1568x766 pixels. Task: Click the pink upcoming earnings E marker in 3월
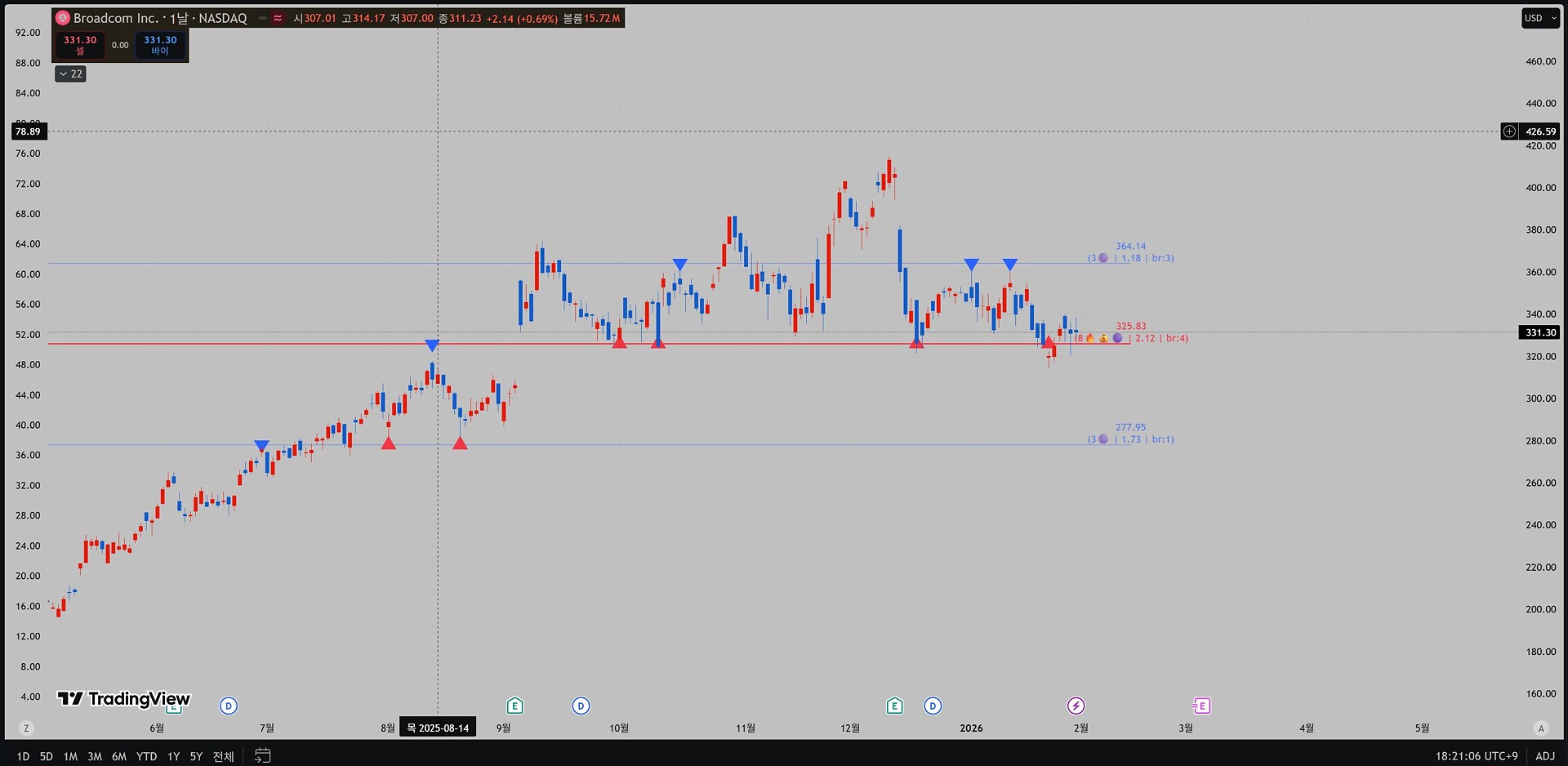[1201, 706]
